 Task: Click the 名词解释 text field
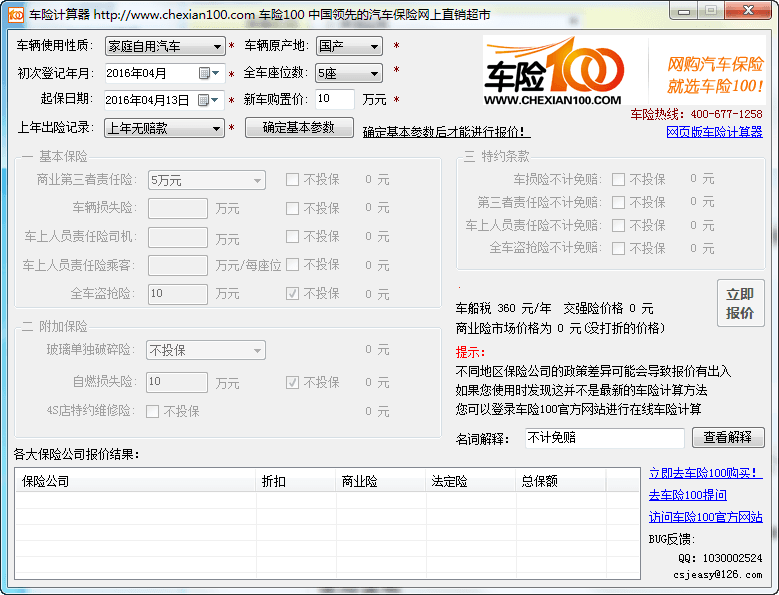pyautogui.click(x=604, y=438)
